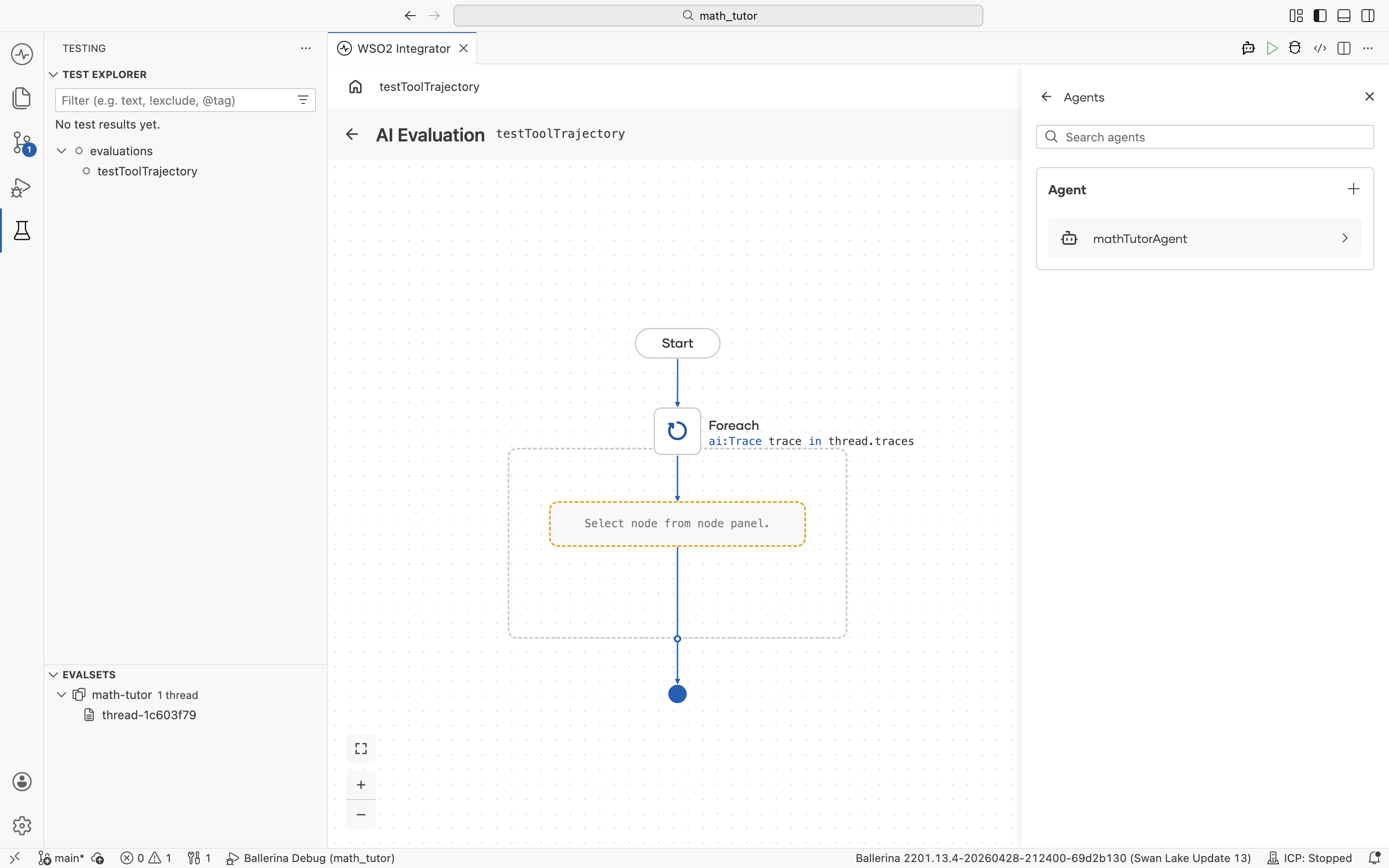Click the Debug bug icon in editor toolbar

1295,48
